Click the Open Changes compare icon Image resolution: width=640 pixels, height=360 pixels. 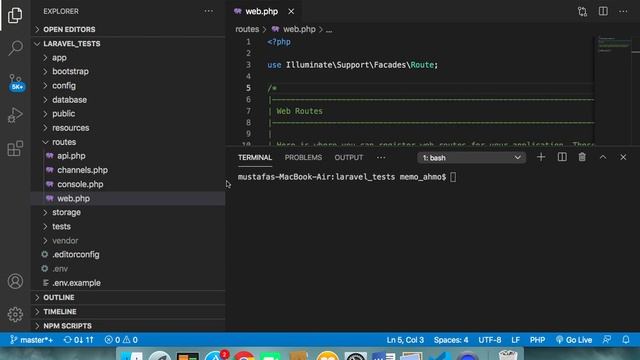(582, 11)
